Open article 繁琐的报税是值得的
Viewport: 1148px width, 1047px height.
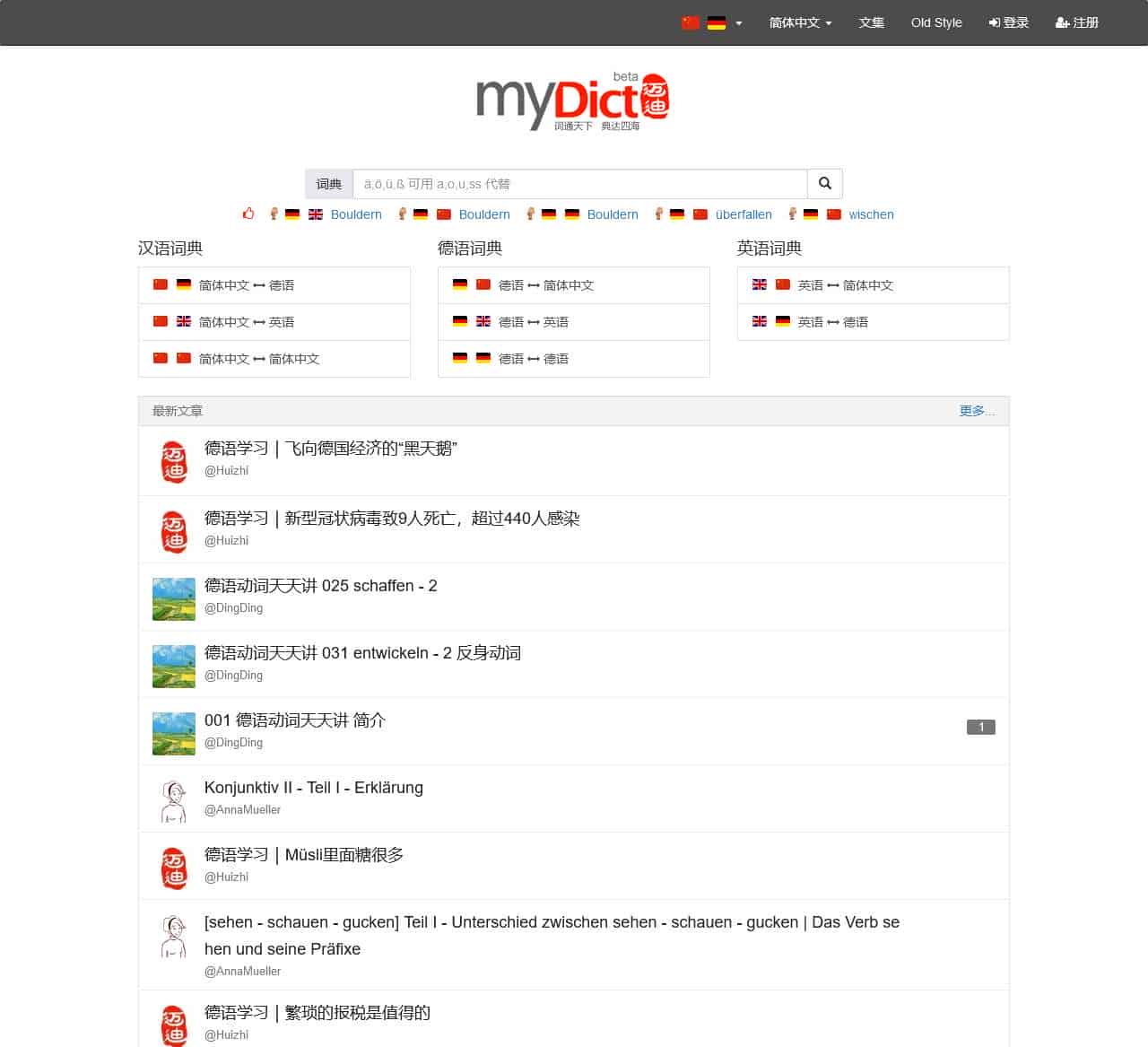click(317, 1013)
